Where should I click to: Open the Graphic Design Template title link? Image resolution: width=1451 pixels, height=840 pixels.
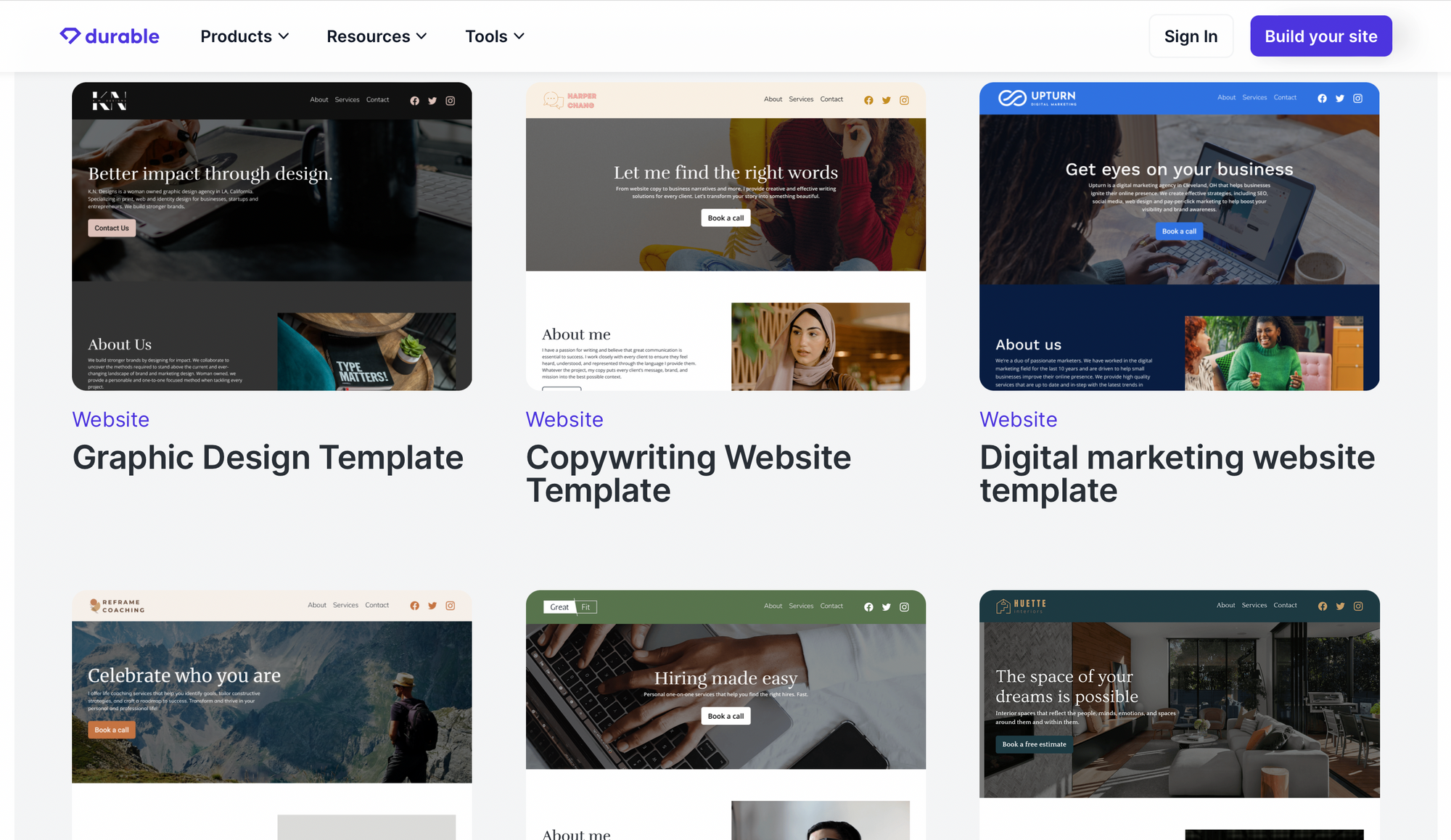[268, 458]
